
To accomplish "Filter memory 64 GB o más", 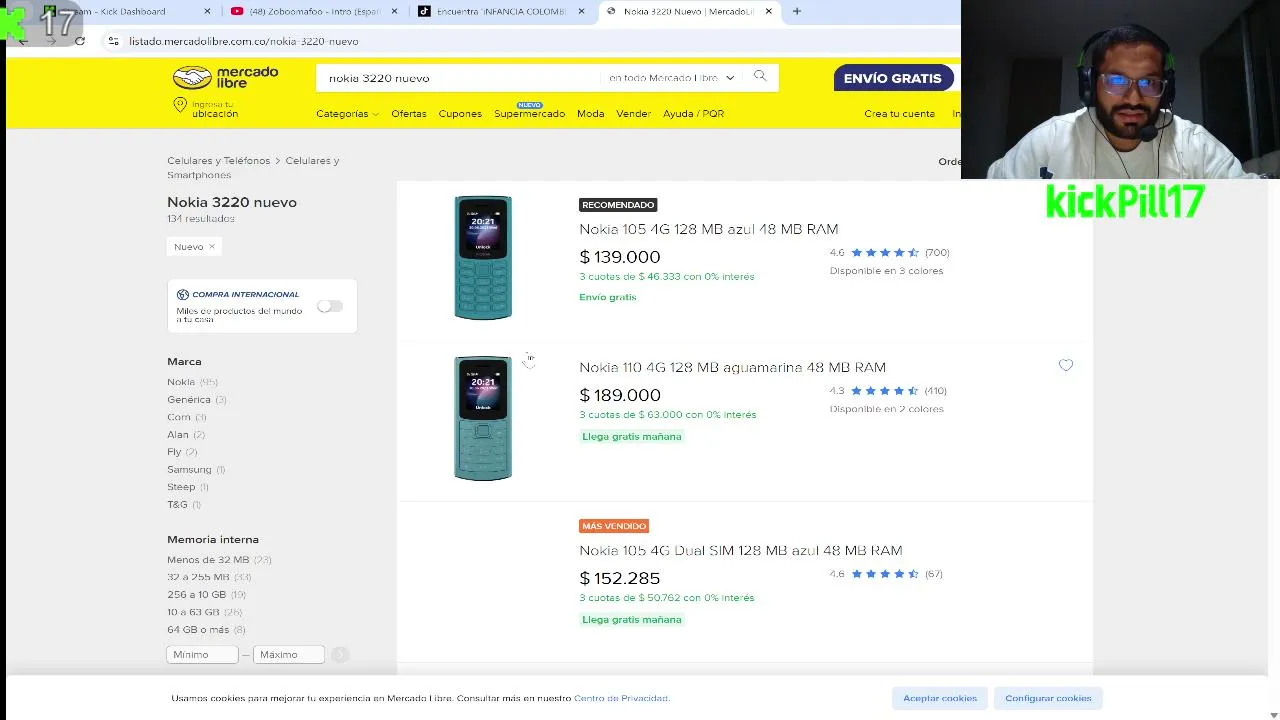I will [x=206, y=630].
